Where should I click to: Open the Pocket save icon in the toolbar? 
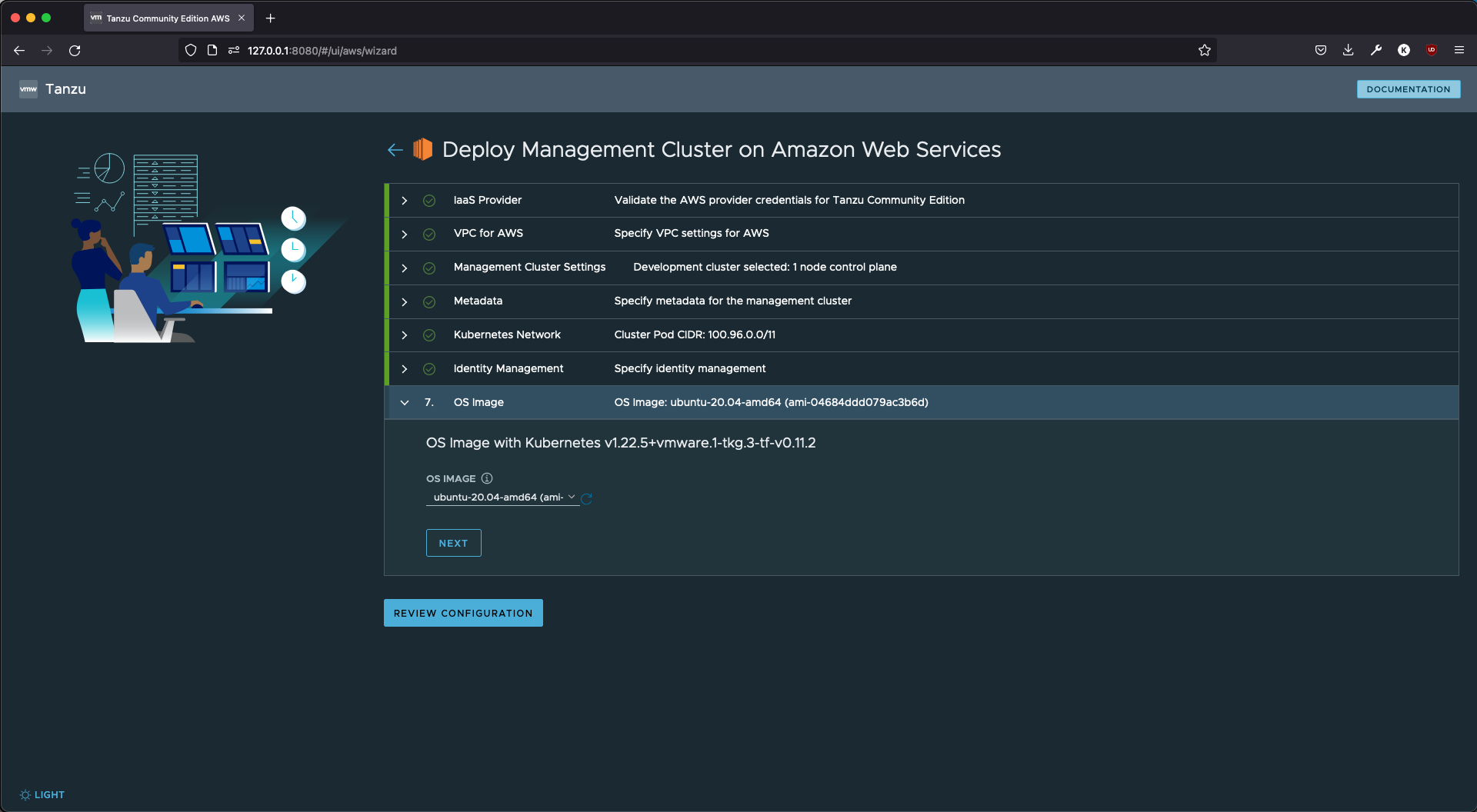click(x=1321, y=51)
